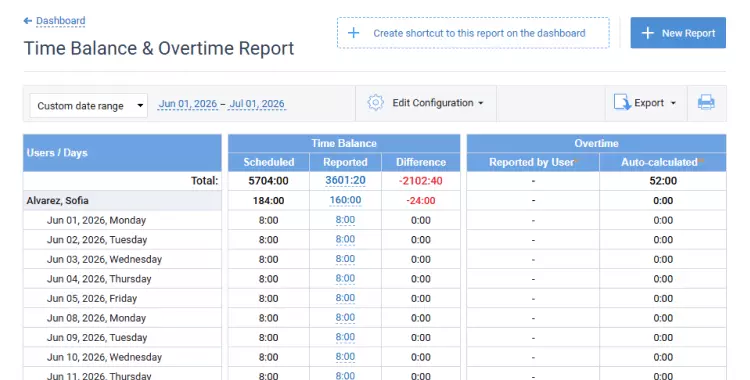
Task: Open total reported time 3601:20
Action: point(345,180)
